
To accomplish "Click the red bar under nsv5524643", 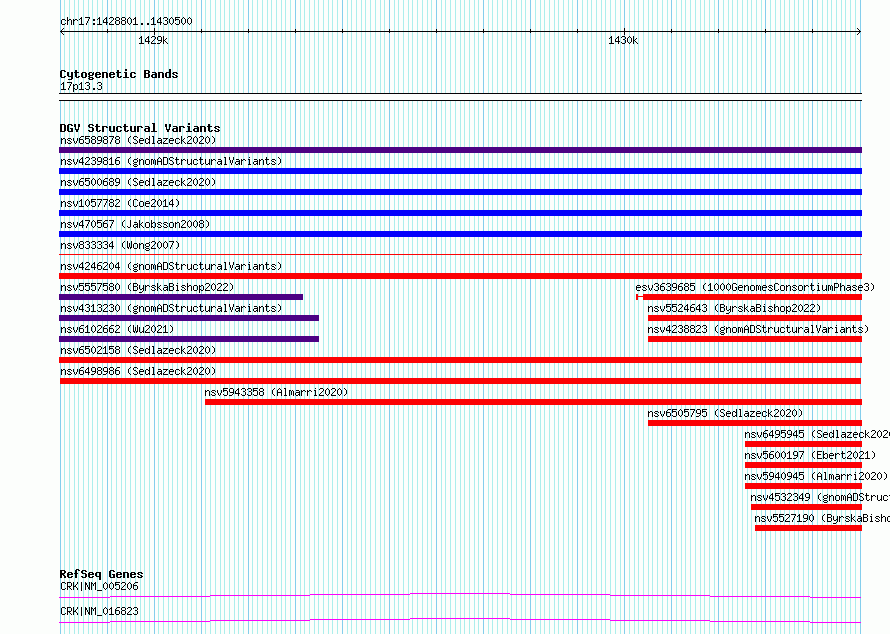I will [755, 318].
